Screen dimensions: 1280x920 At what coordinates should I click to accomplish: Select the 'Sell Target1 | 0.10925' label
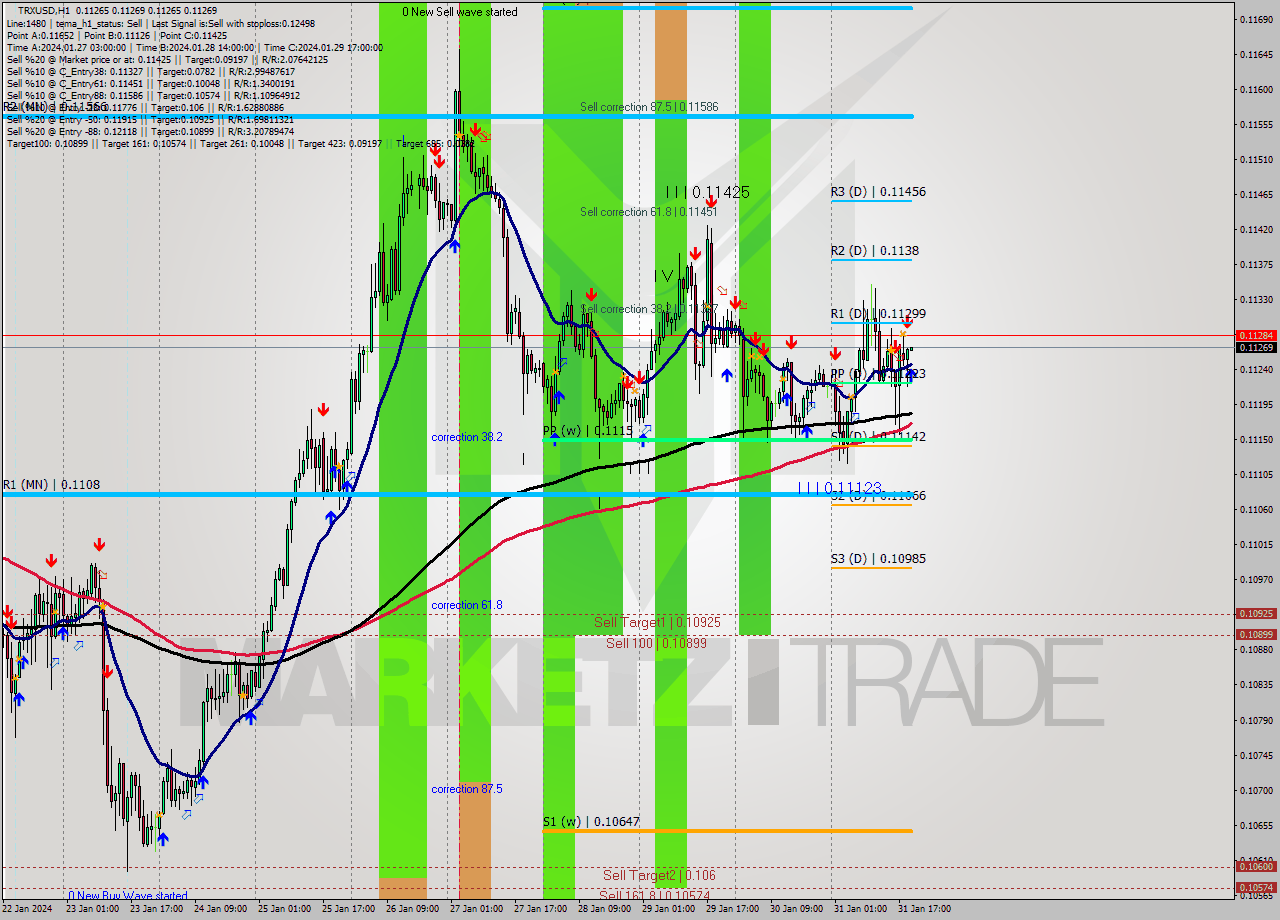657,622
